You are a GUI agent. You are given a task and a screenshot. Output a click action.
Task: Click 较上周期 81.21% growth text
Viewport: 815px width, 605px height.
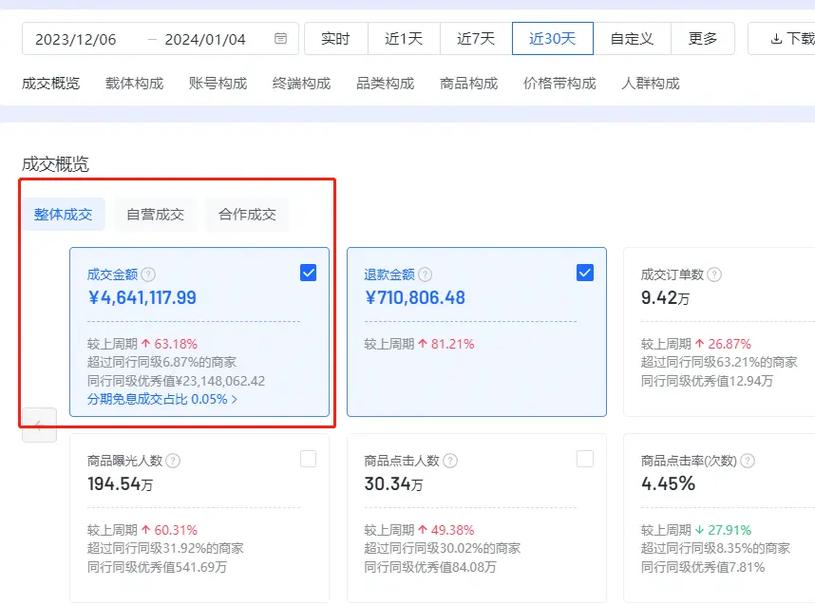pyautogui.click(x=419, y=344)
